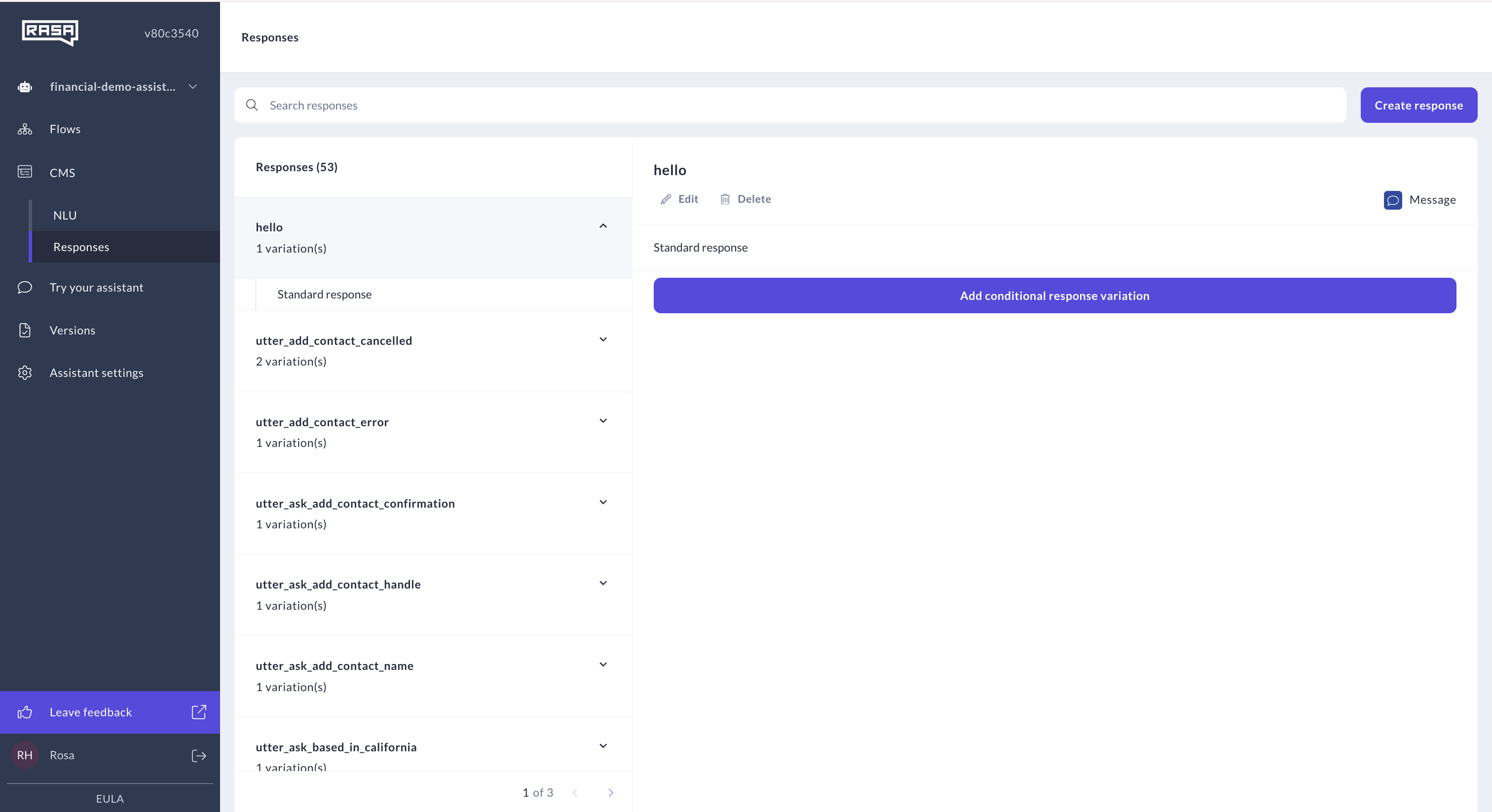Click the 1 of 3 page indicator

(537, 793)
